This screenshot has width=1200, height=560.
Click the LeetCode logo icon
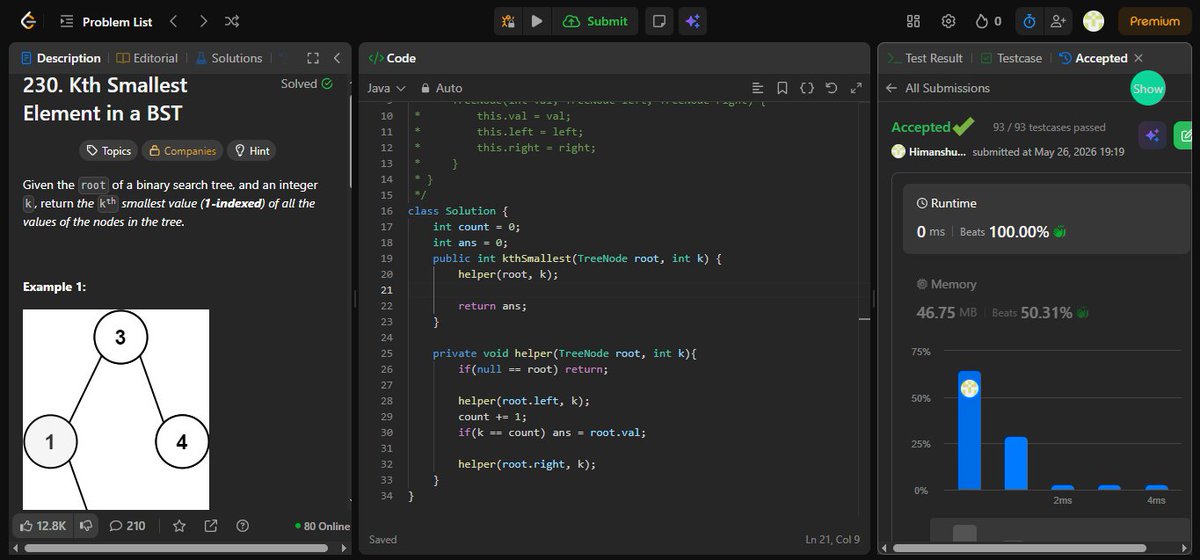tap(28, 20)
